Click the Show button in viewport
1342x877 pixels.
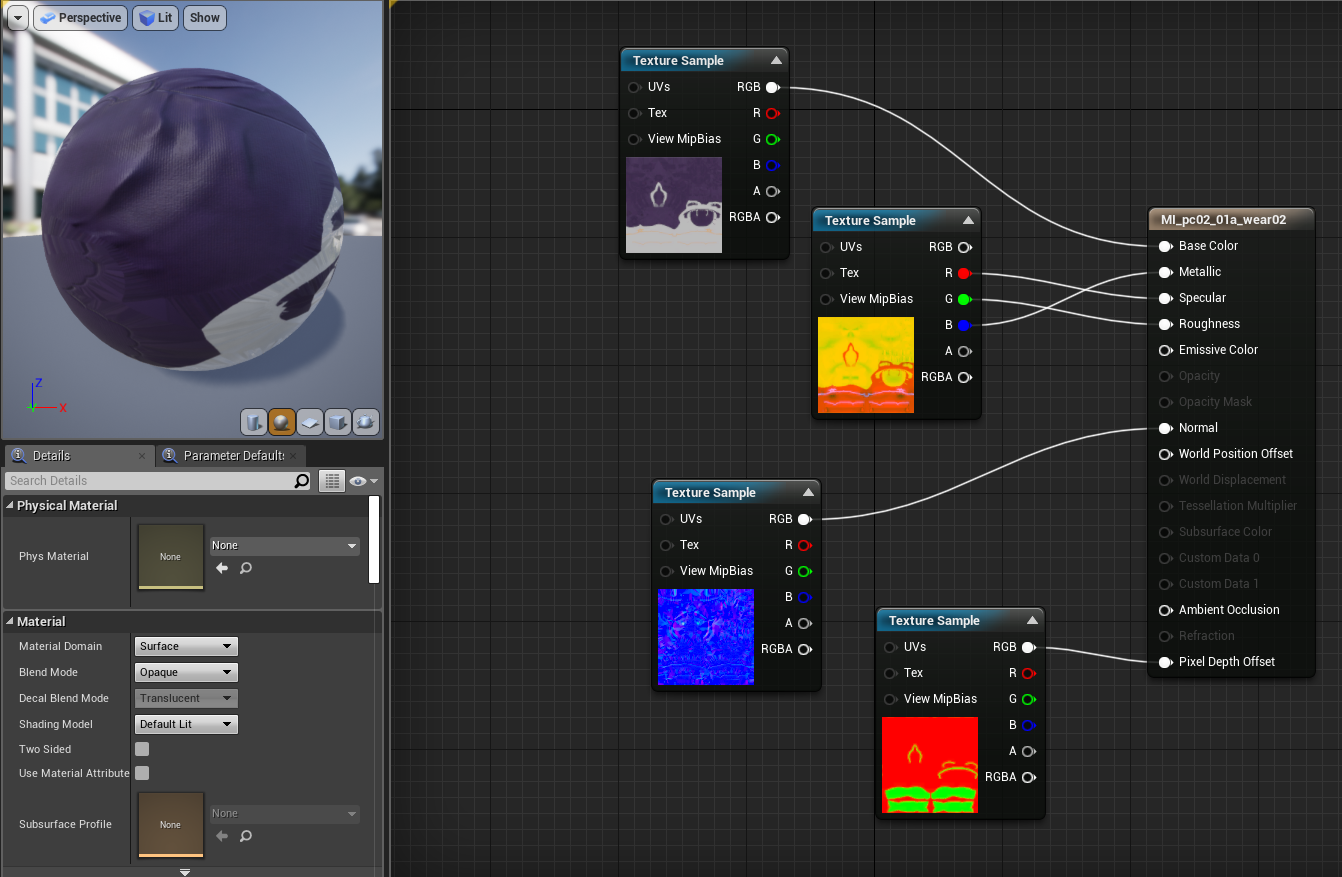click(x=205, y=17)
